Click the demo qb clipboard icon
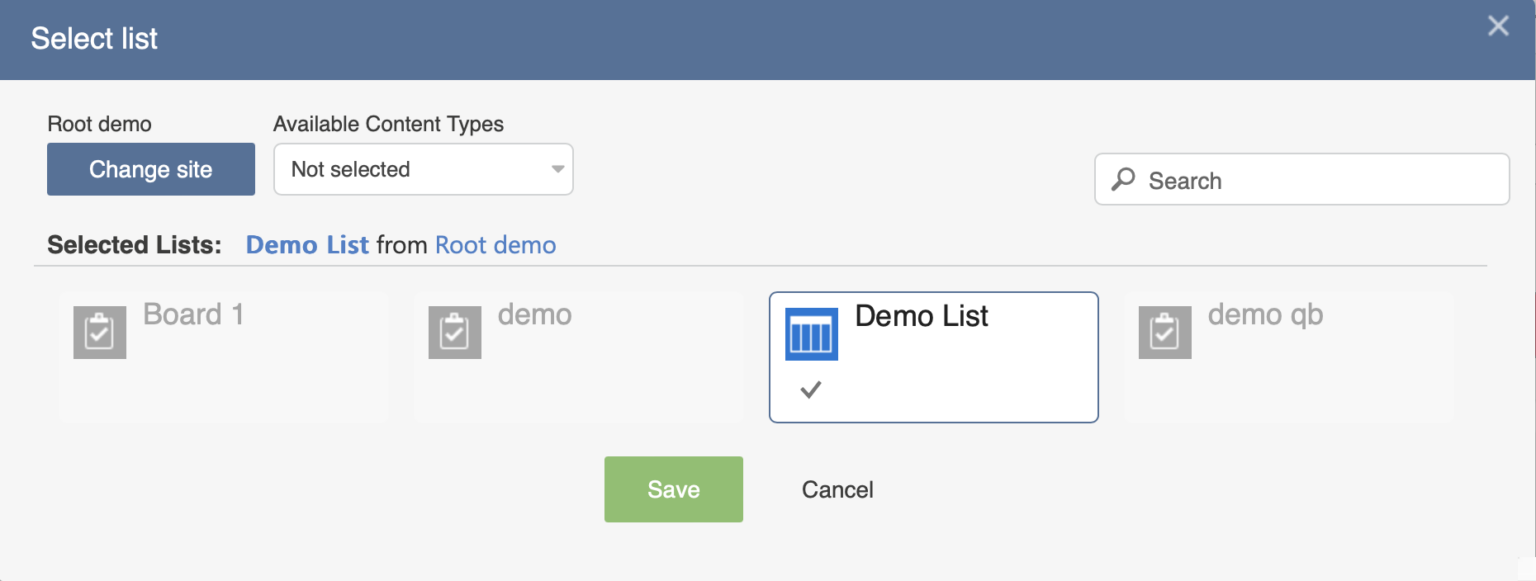Screen dimensions: 1536x581 point(1165,333)
